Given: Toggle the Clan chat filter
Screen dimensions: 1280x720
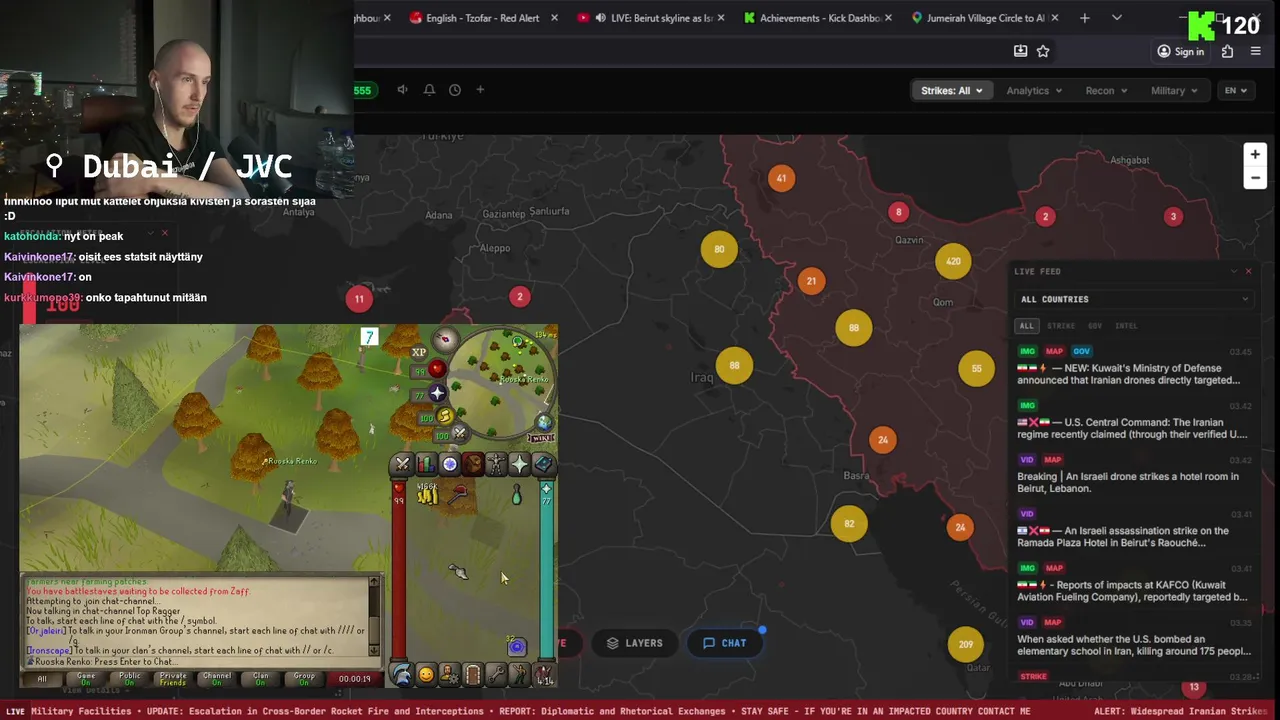Looking at the screenshot, I should click(260, 679).
